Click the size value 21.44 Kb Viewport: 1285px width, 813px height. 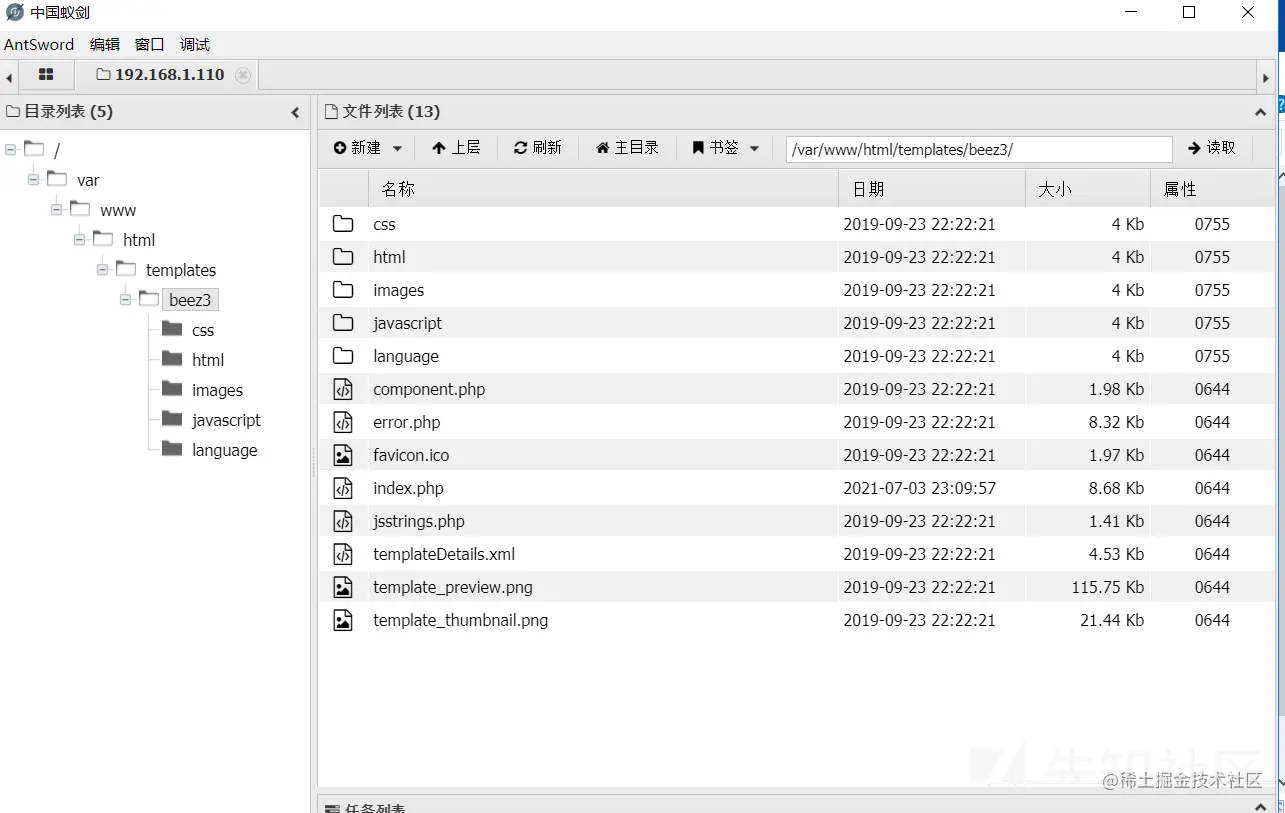click(x=1112, y=620)
